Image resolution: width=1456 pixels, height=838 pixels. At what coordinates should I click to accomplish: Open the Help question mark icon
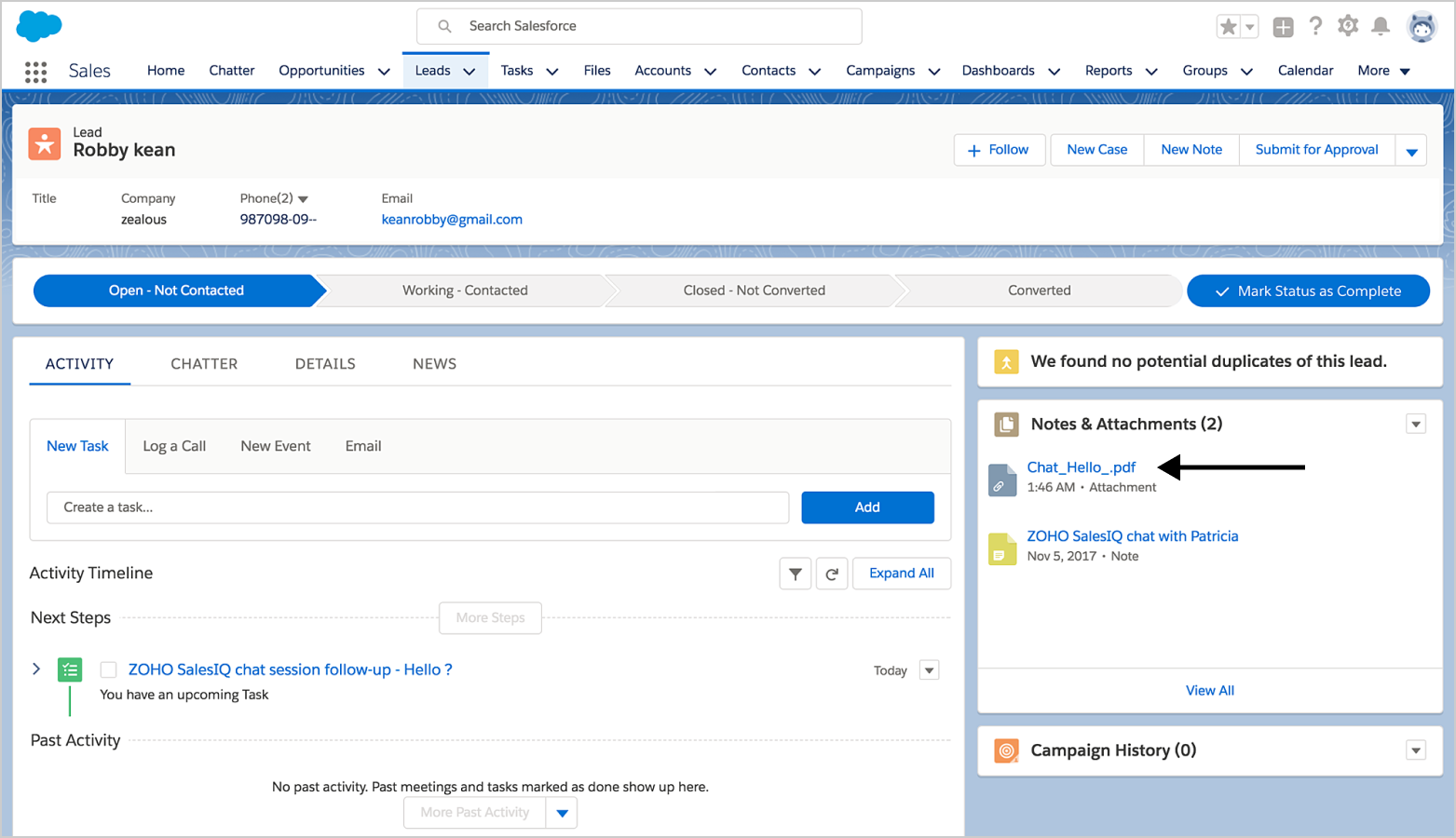click(x=1315, y=26)
